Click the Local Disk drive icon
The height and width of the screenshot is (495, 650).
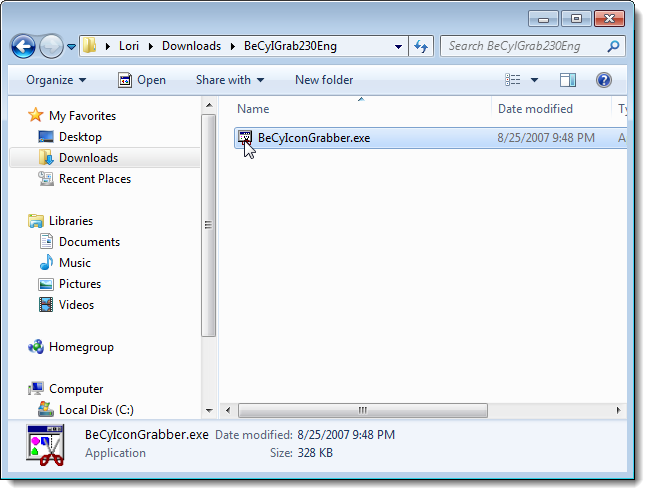(x=46, y=409)
